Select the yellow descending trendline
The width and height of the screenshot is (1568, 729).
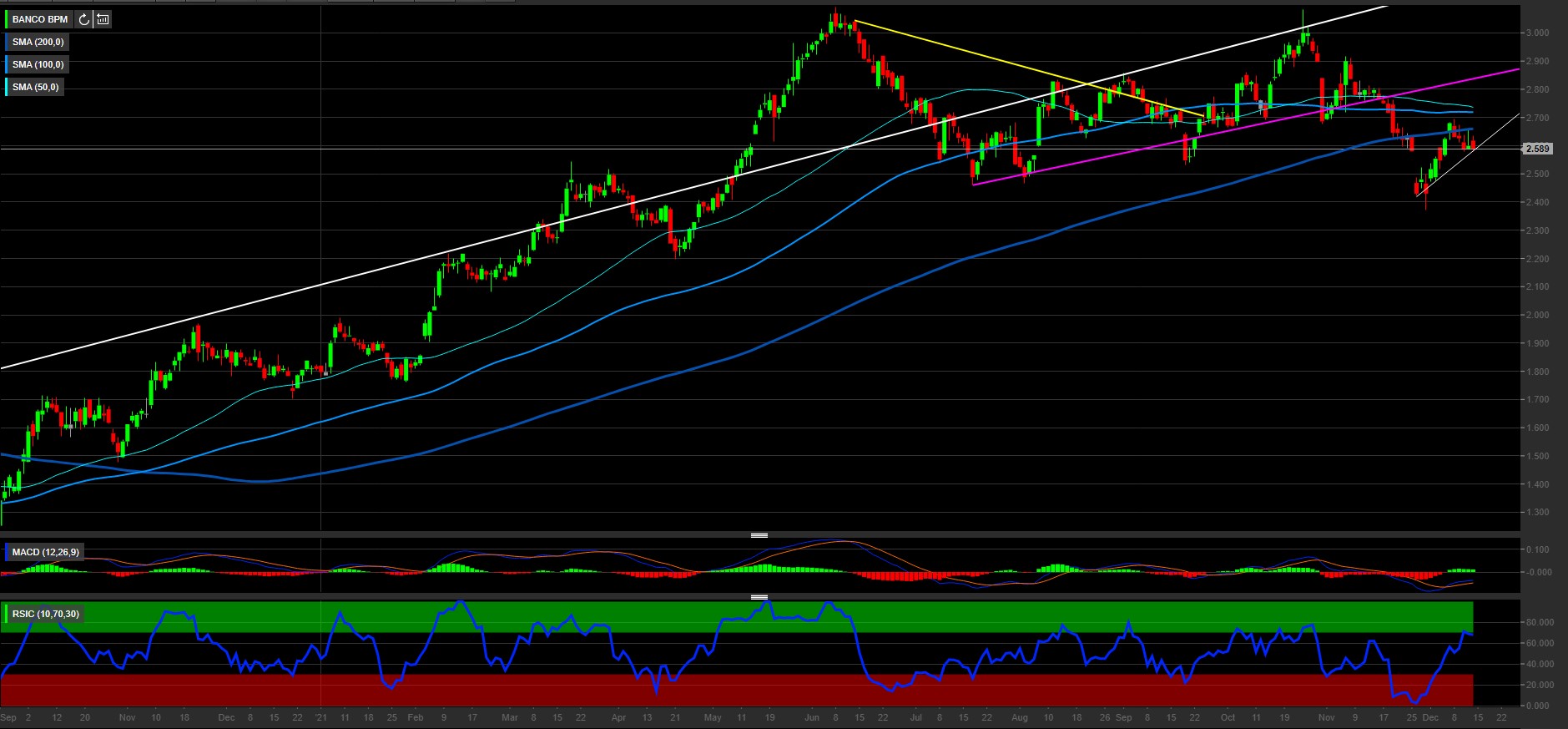point(1001,62)
